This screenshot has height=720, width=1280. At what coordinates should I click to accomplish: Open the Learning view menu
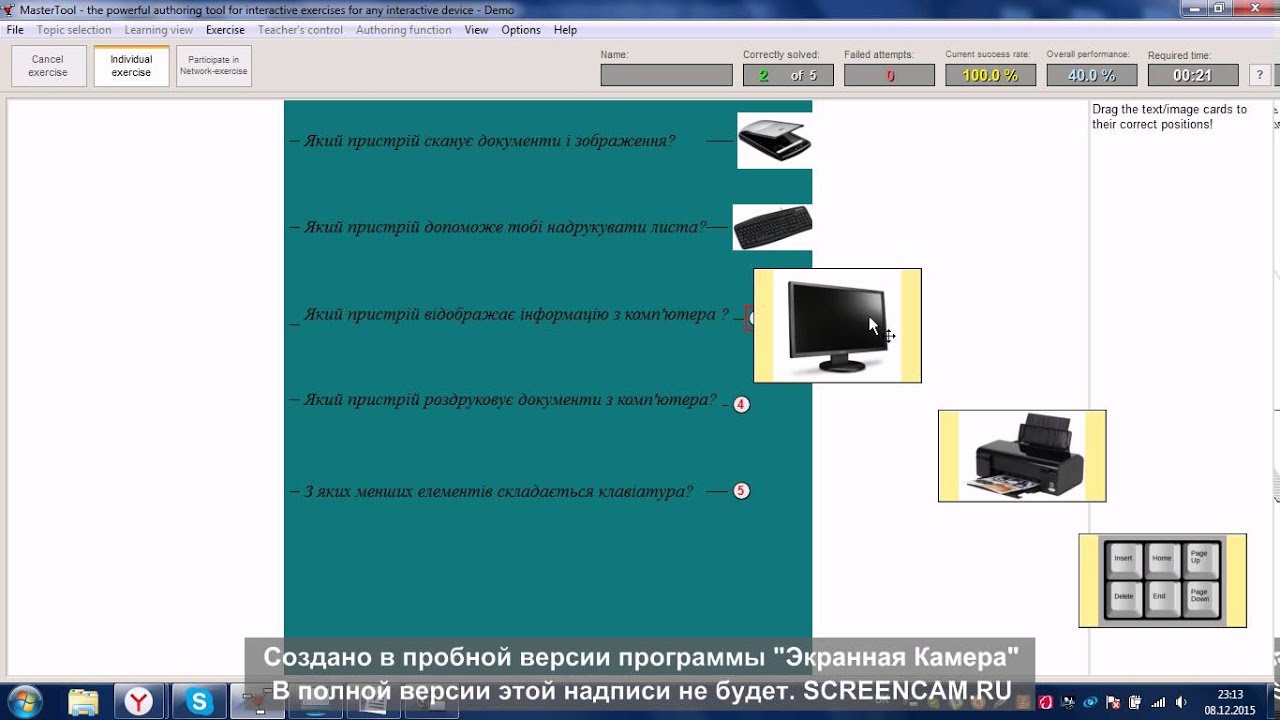159,30
